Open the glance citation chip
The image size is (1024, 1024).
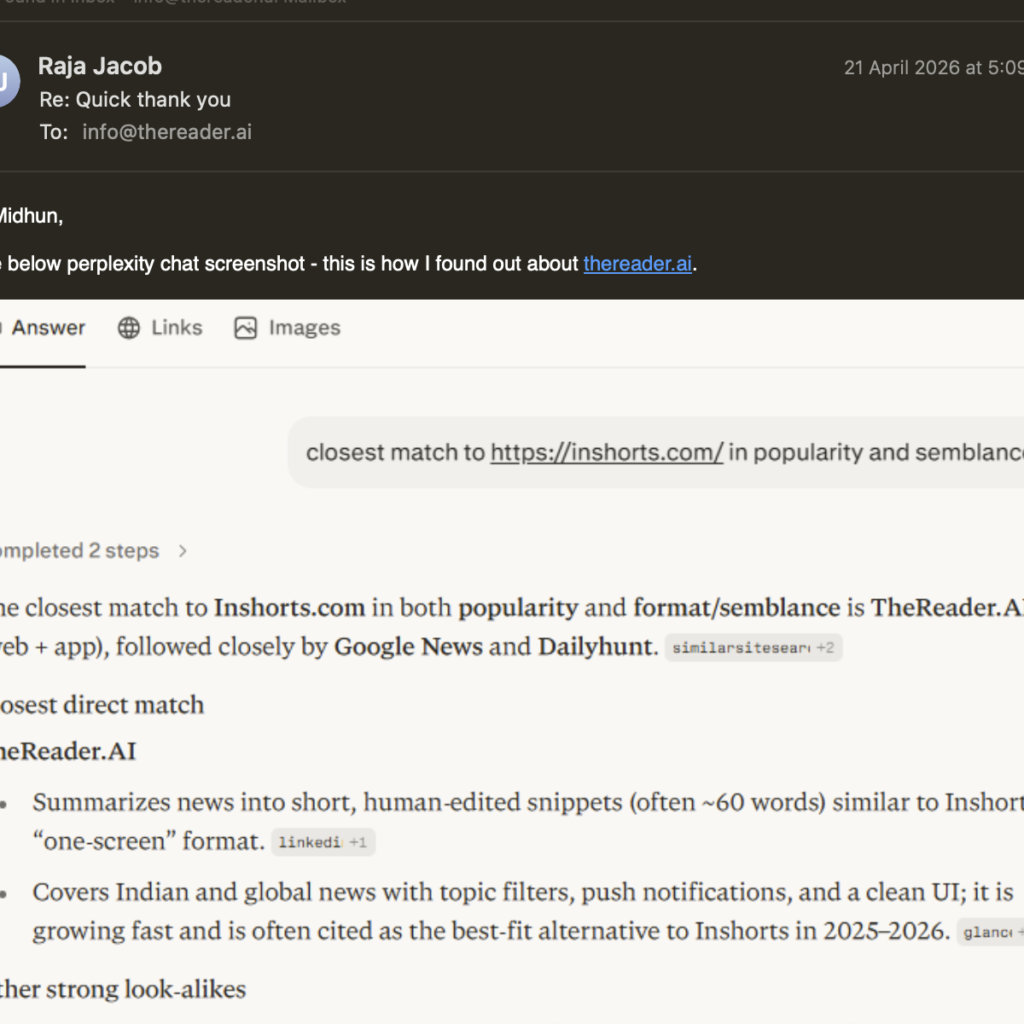(990, 933)
